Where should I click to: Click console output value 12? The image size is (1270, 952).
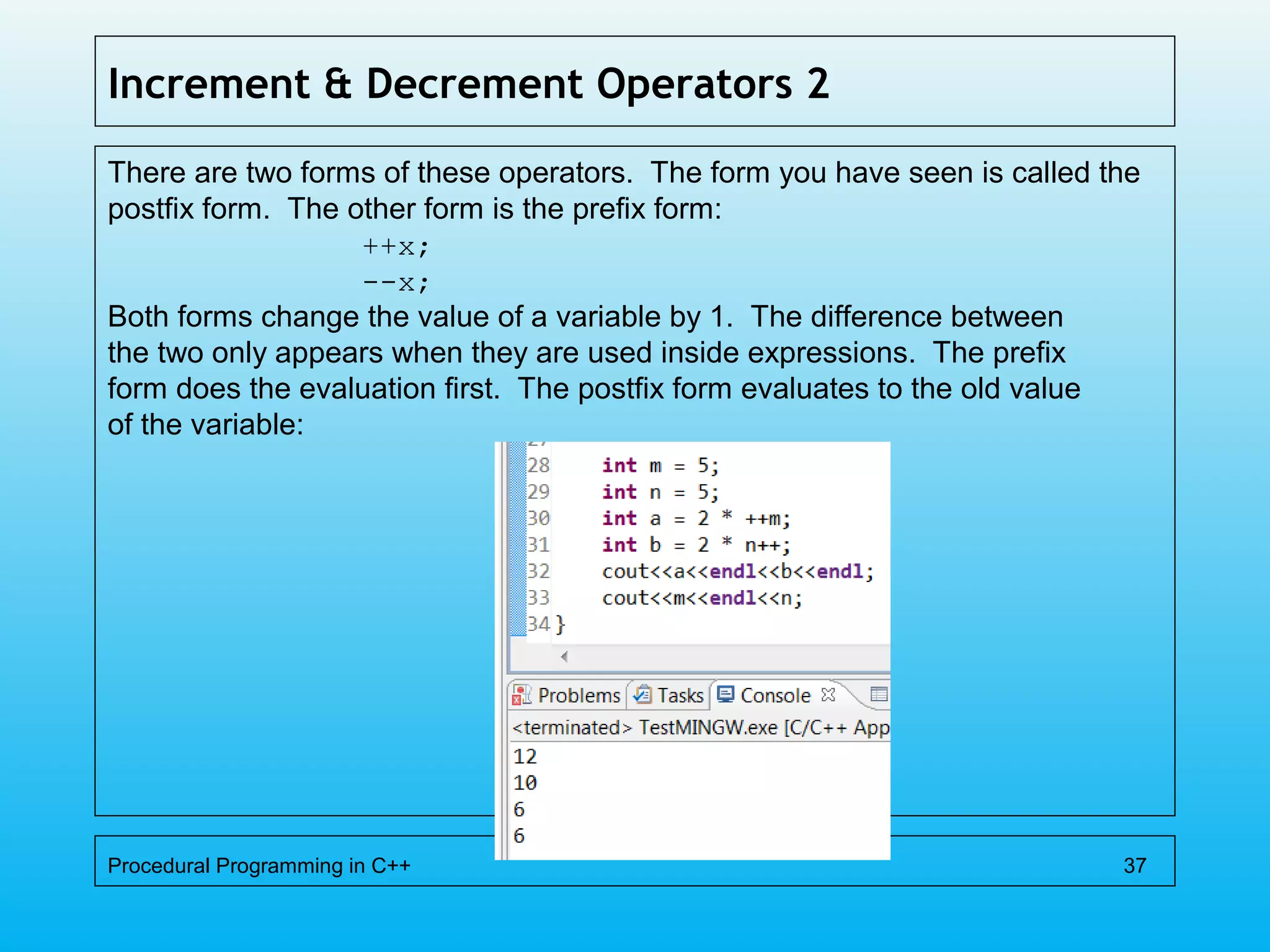[525, 757]
